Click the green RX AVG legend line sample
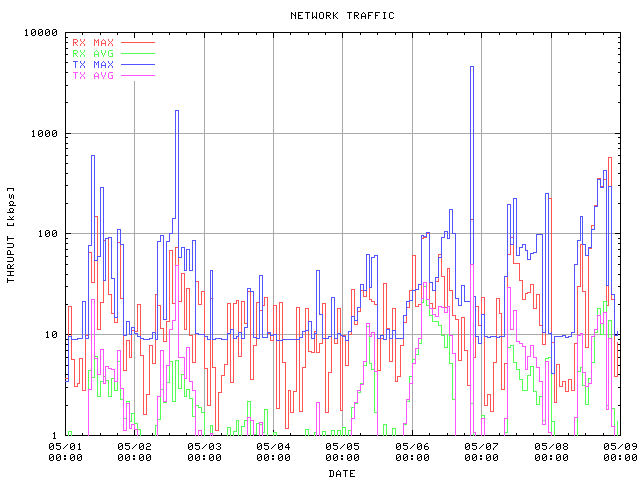The image size is (640, 480). [x=138, y=54]
